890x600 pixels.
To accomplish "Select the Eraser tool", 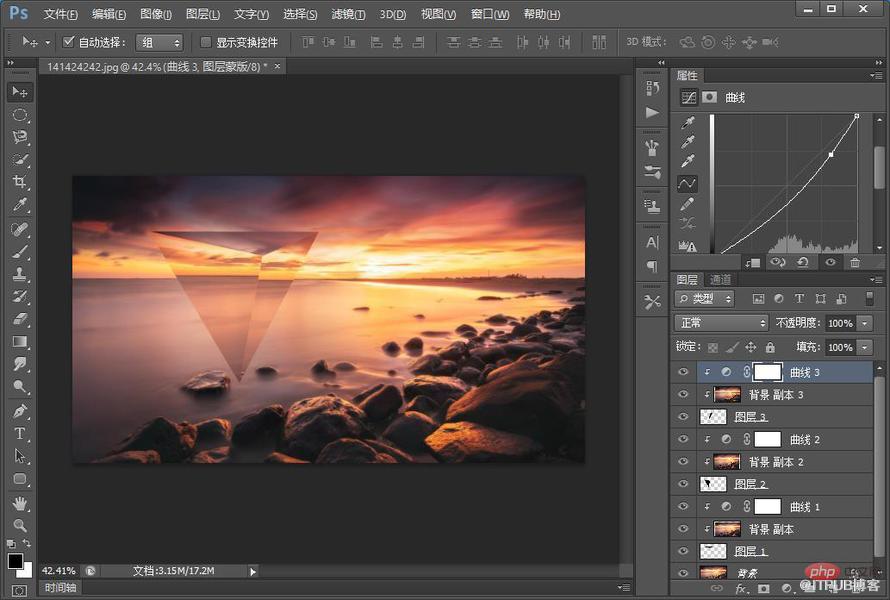I will [19, 319].
